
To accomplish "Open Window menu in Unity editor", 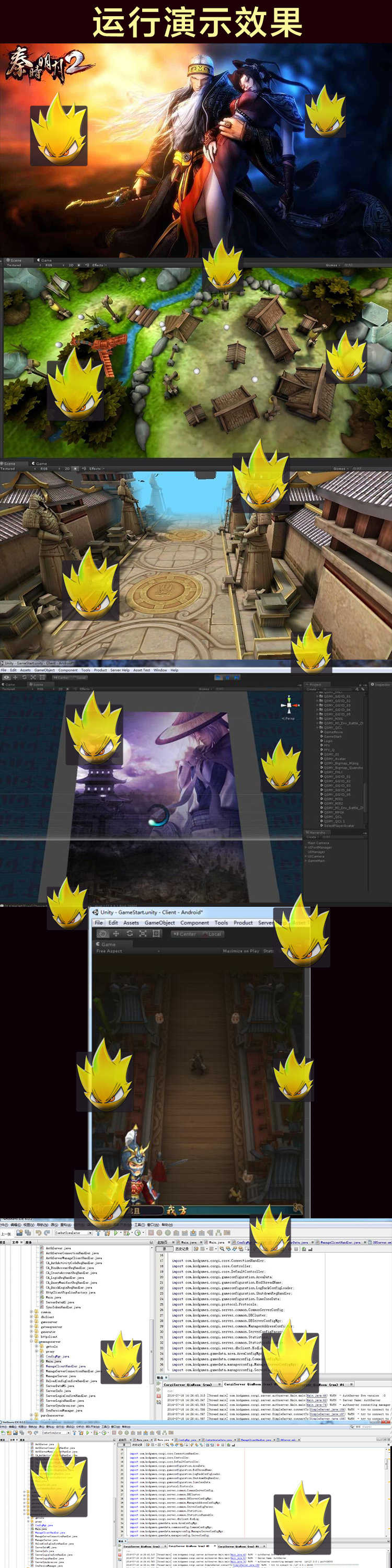I will (160, 670).
